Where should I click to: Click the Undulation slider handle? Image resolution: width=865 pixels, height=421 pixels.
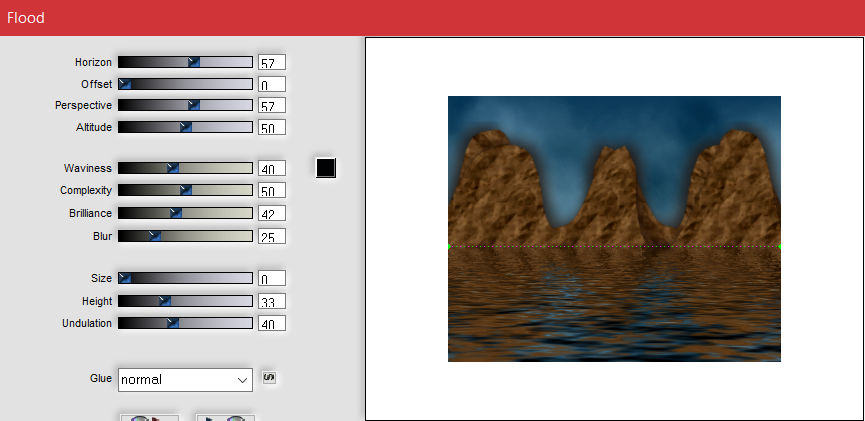coord(172,323)
